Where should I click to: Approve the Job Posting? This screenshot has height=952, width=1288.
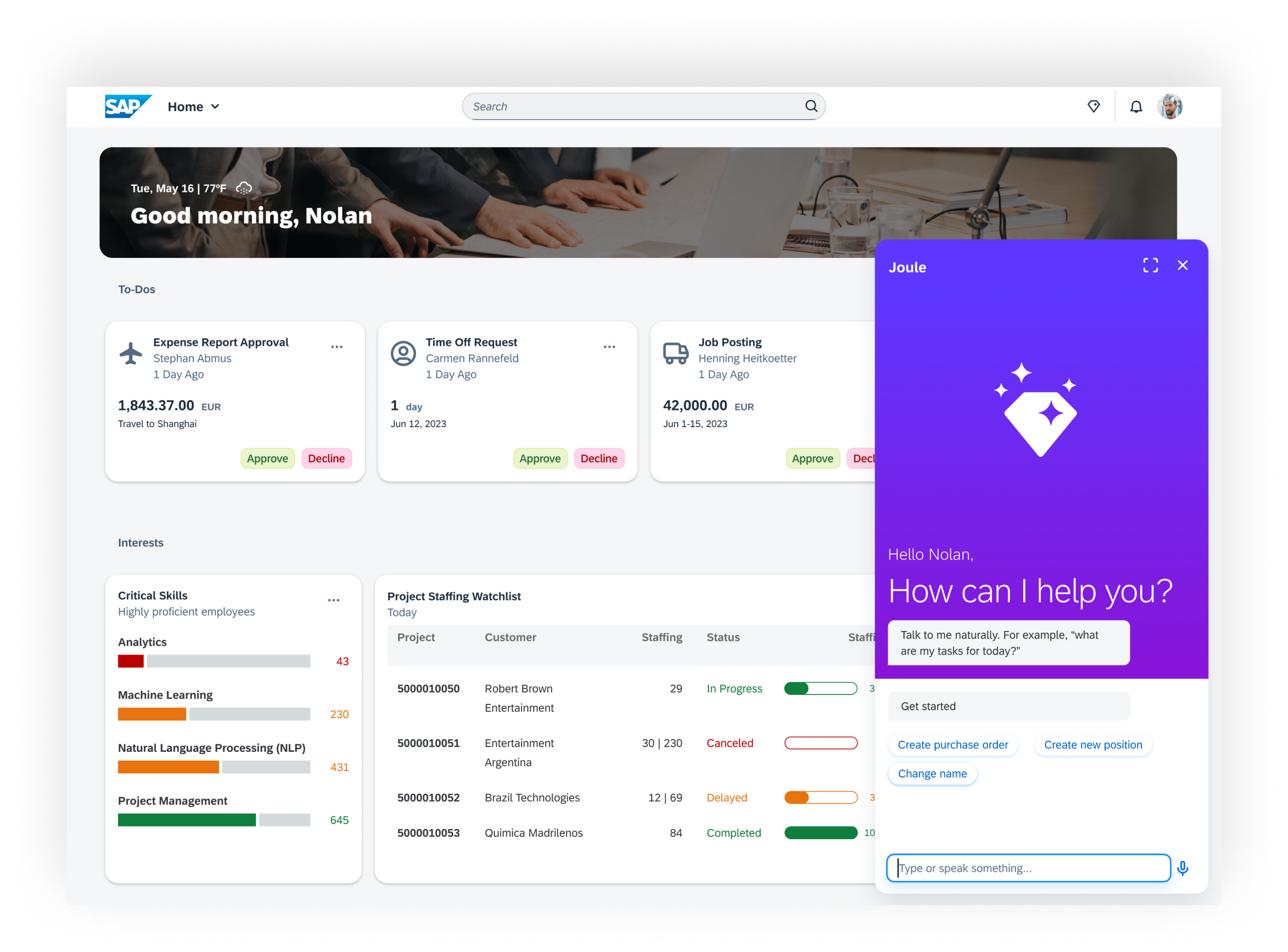[812, 459]
